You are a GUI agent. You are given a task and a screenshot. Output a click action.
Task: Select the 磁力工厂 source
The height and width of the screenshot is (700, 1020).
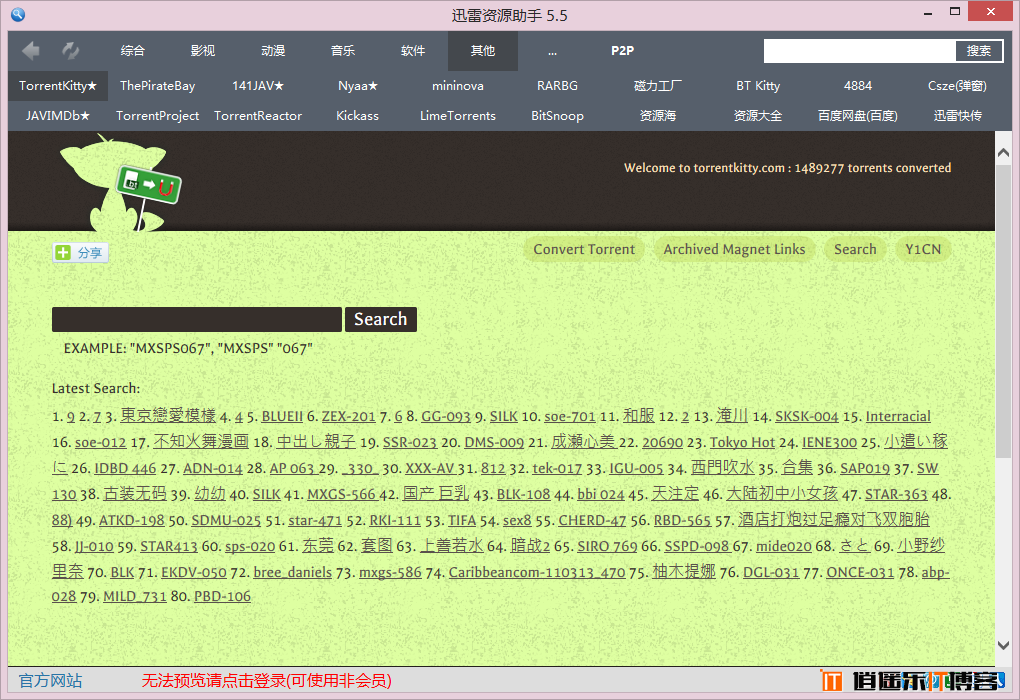tap(658, 86)
